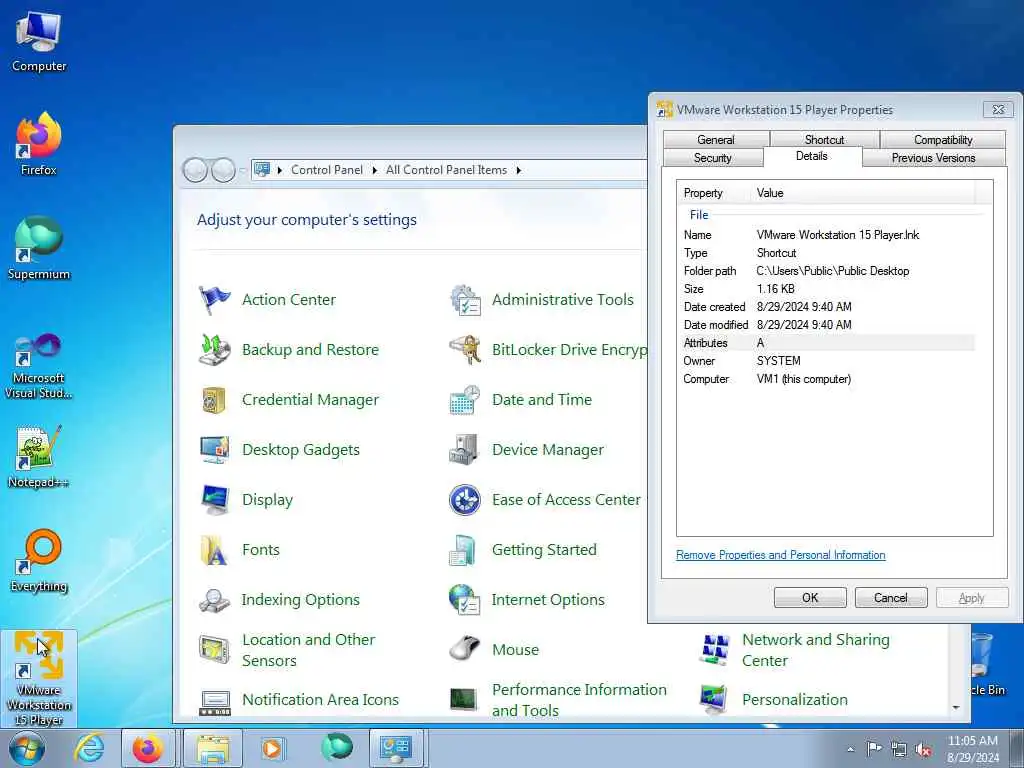Click the taskbar clock showing 11:05 AM
Image resolution: width=1024 pixels, height=768 pixels.
(972, 750)
